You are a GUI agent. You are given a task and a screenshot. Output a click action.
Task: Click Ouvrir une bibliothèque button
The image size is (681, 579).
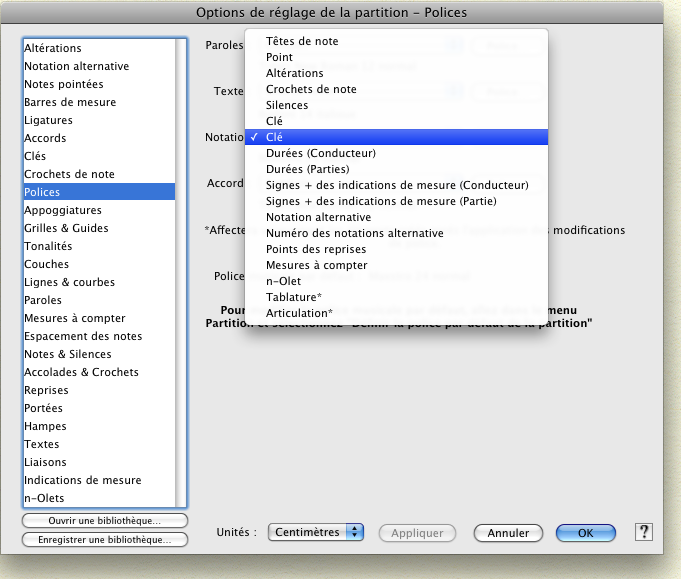pos(105,521)
